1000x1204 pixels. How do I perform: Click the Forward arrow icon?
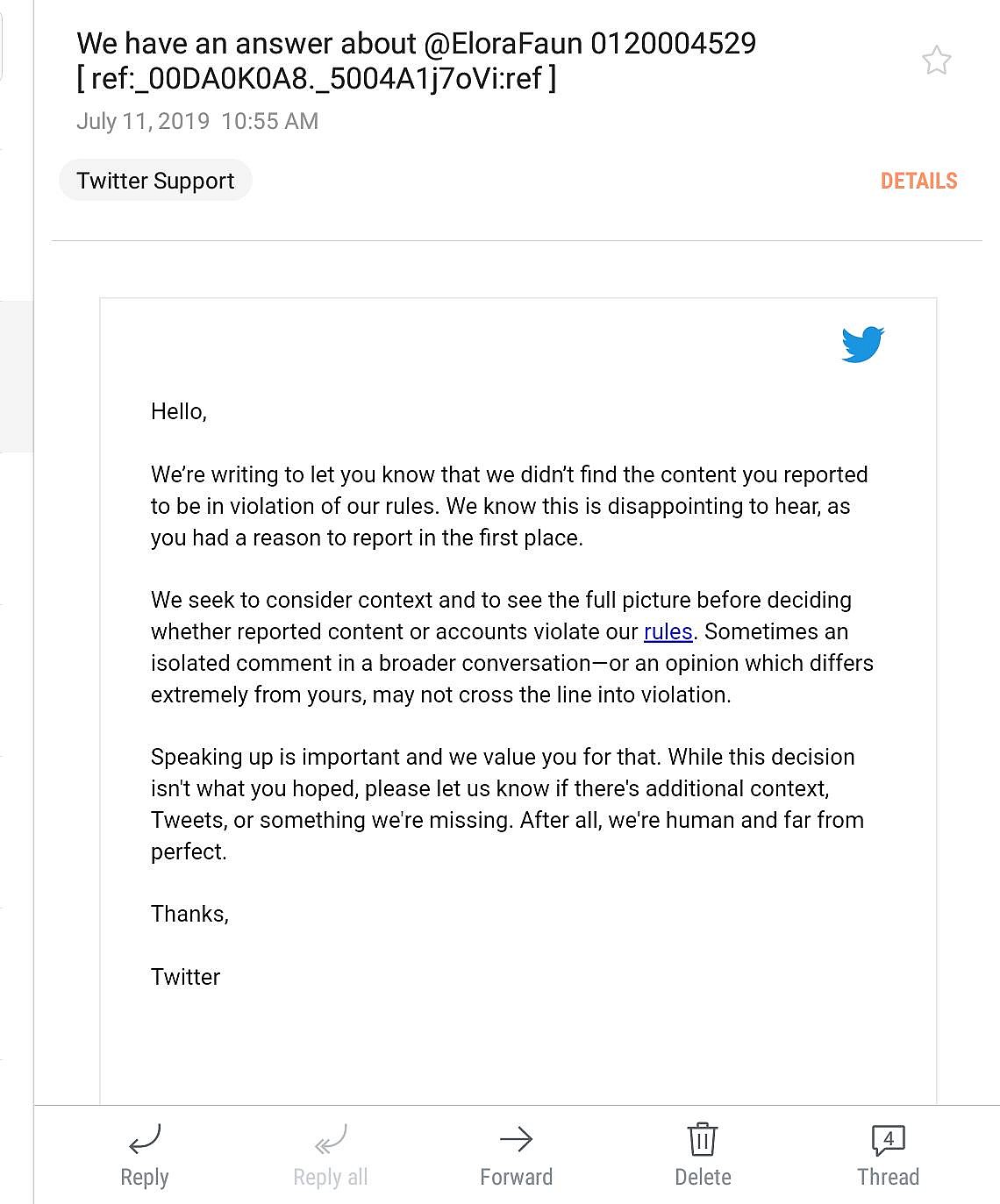pyautogui.click(x=516, y=1138)
